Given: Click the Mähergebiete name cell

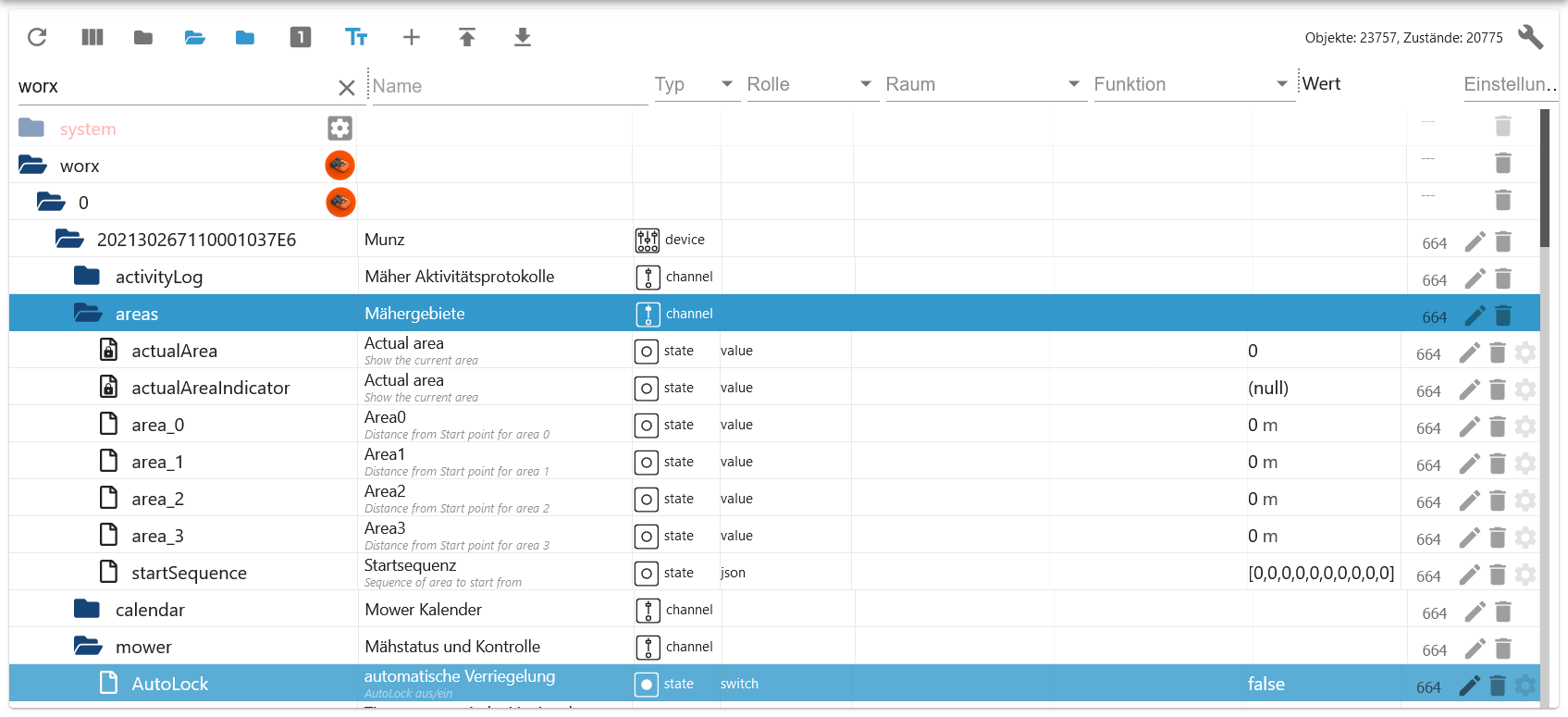Looking at the screenshot, I should tap(414, 314).
